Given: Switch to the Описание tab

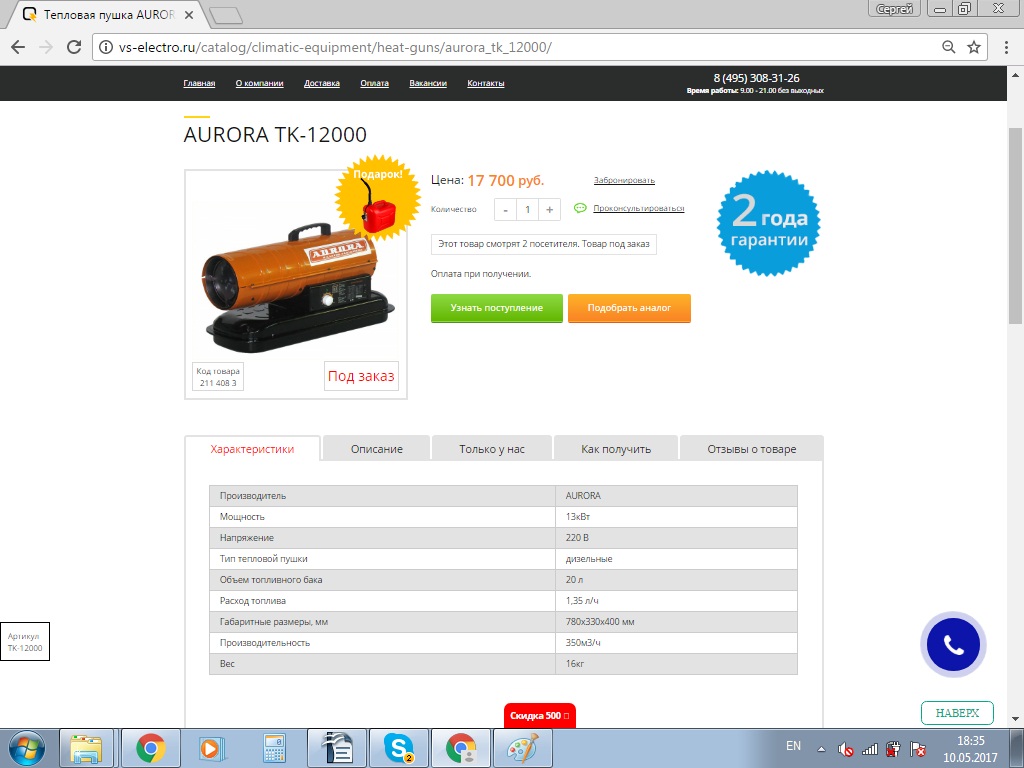Looking at the screenshot, I should pyautogui.click(x=377, y=449).
